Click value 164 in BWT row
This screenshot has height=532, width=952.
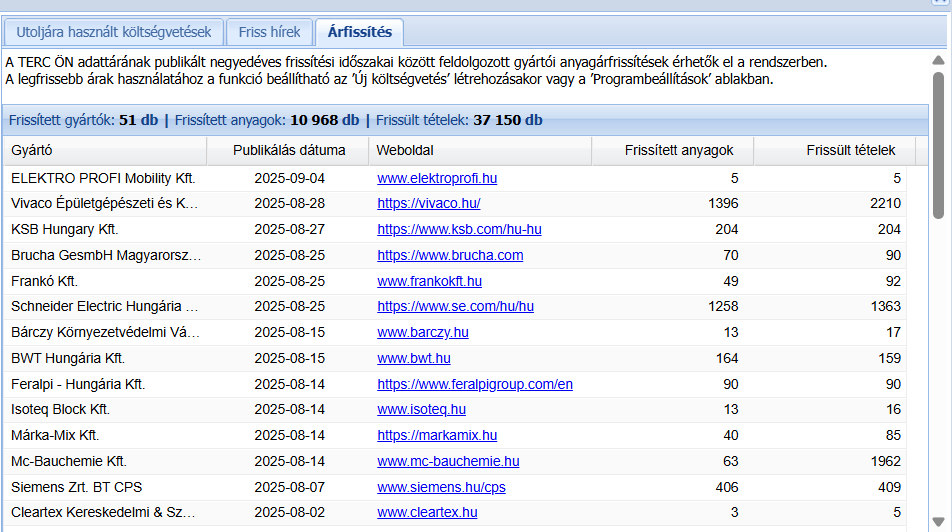click(727, 359)
